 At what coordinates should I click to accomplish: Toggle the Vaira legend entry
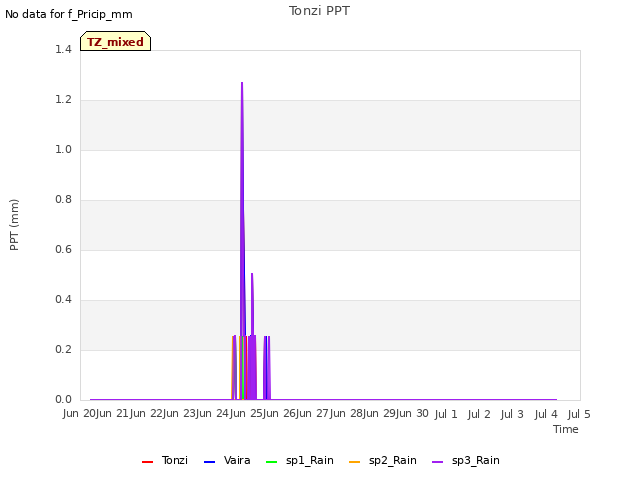[x=227, y=461]
